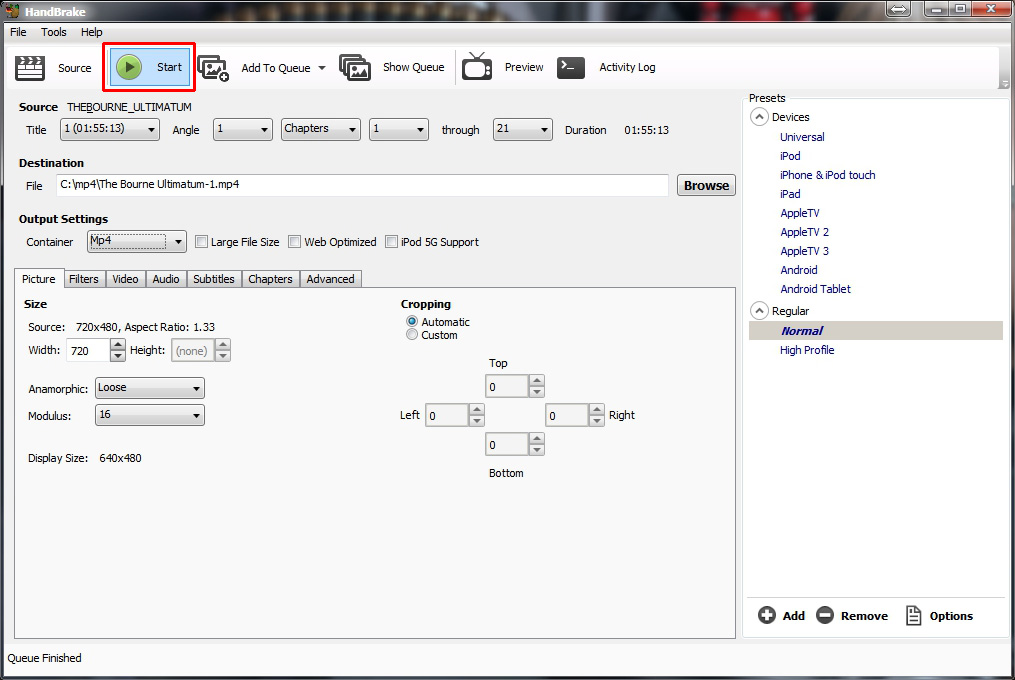Select the AppleTV 3 preset
Image resolution: width=1015 pixels, height=680 pixels.
click(x=805, y=251)
